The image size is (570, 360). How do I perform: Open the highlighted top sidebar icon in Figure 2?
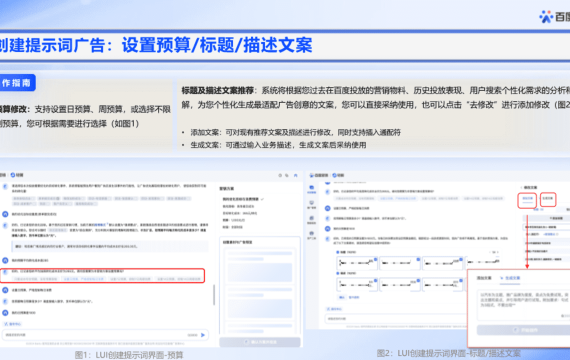[312, 189]
